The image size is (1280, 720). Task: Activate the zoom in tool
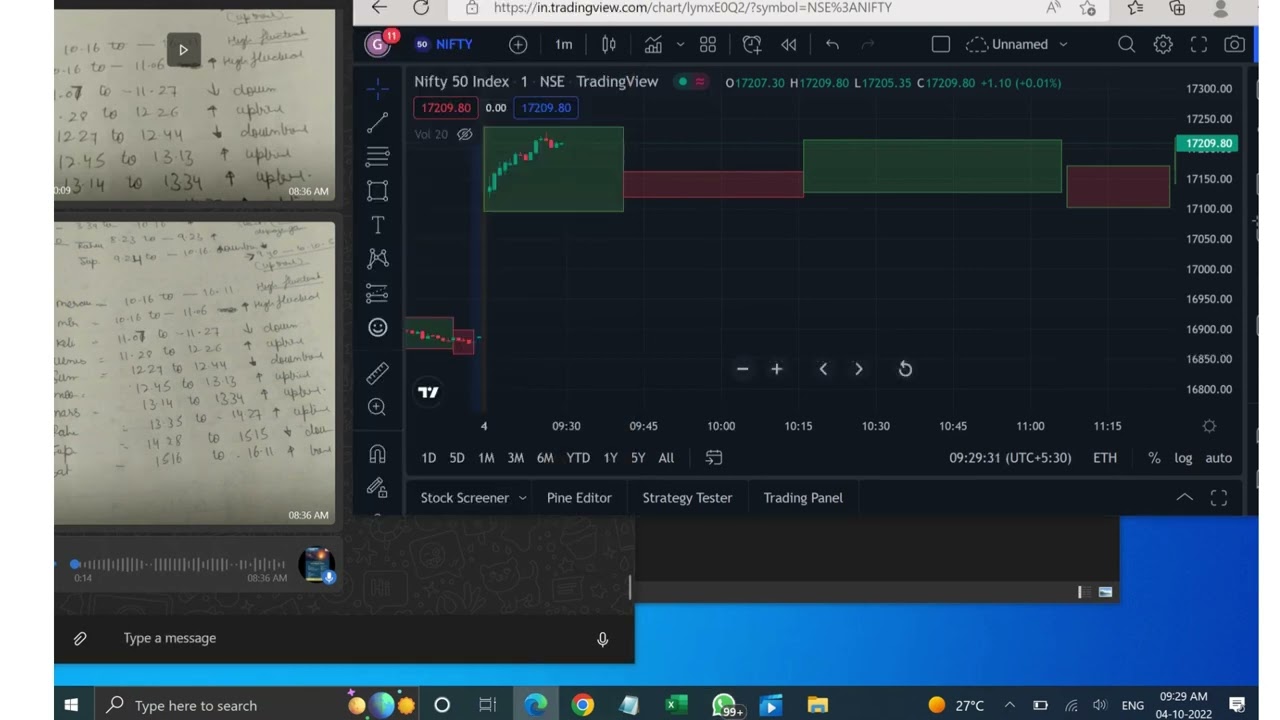pyautogui.click(x=377, y=407)
